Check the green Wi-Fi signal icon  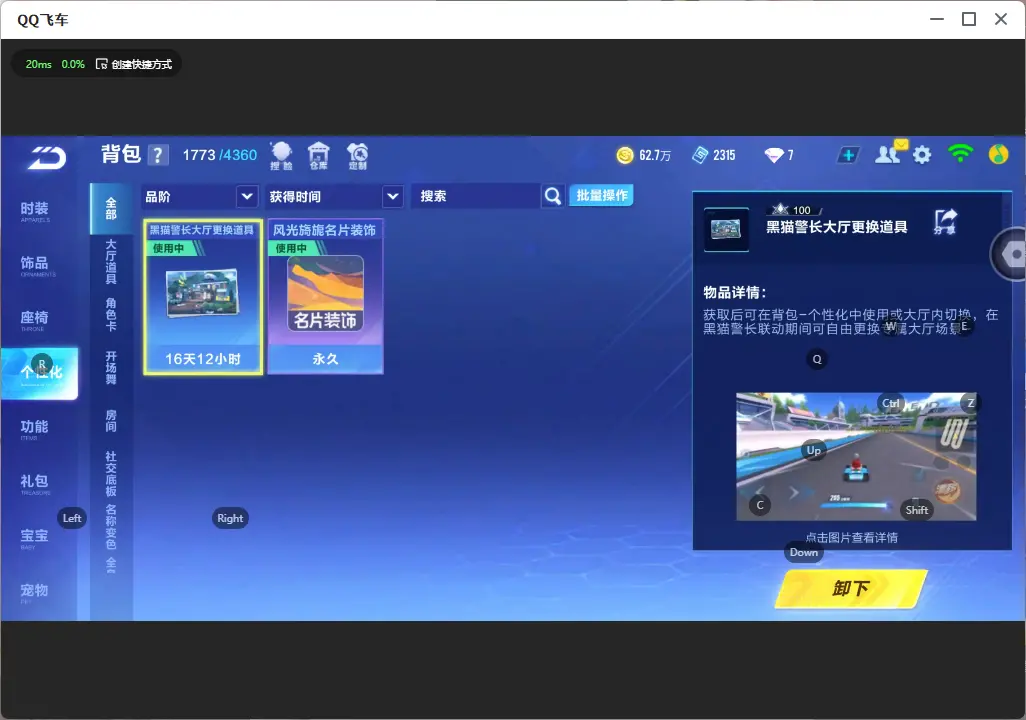pyautogui.click(x=960, y=153)
